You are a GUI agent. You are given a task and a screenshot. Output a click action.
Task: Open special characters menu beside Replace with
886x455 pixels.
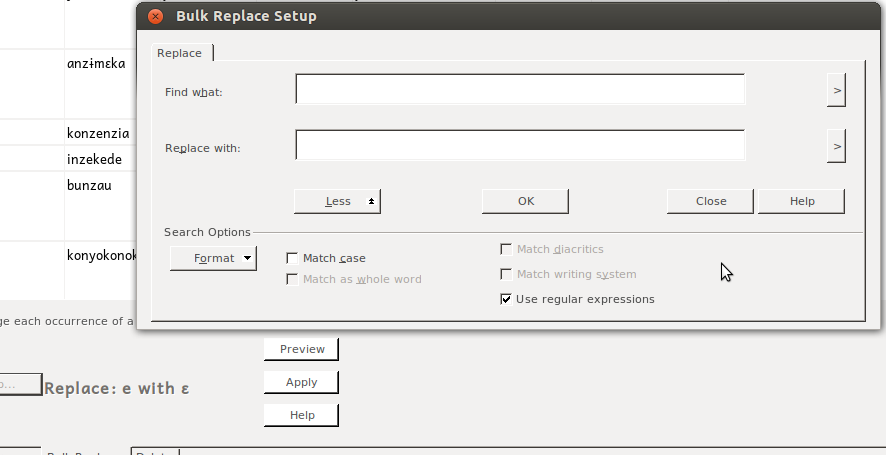coord(836,146)
